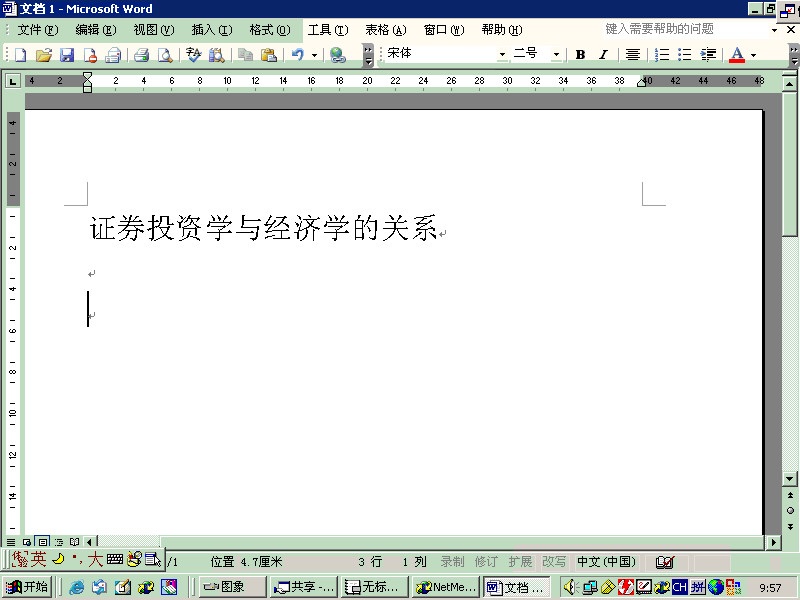Print the document with the printer icon
The image size is (800, 600).
click(x=141, y=55)
